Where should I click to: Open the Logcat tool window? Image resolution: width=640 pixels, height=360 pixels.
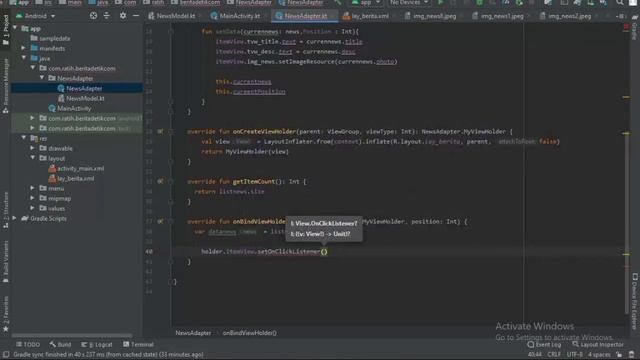[x=96, y=344]
